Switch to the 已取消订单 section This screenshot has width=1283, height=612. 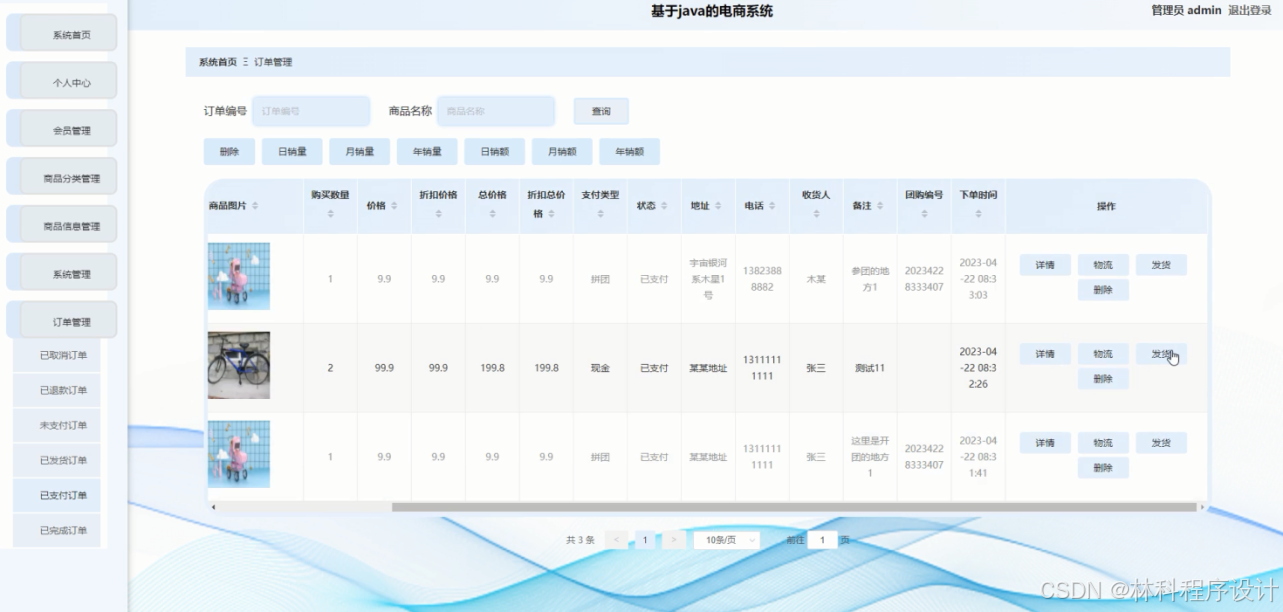click(x=61, y=354)
